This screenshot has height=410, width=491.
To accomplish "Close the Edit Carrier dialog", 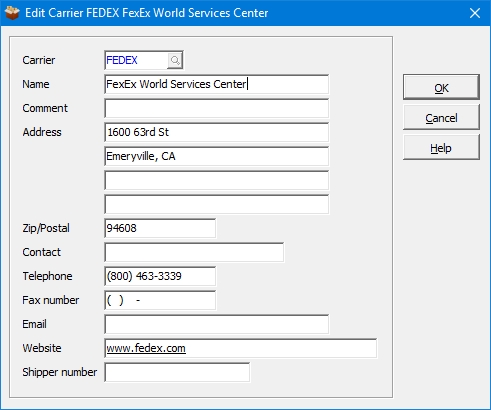I will 475,13.
